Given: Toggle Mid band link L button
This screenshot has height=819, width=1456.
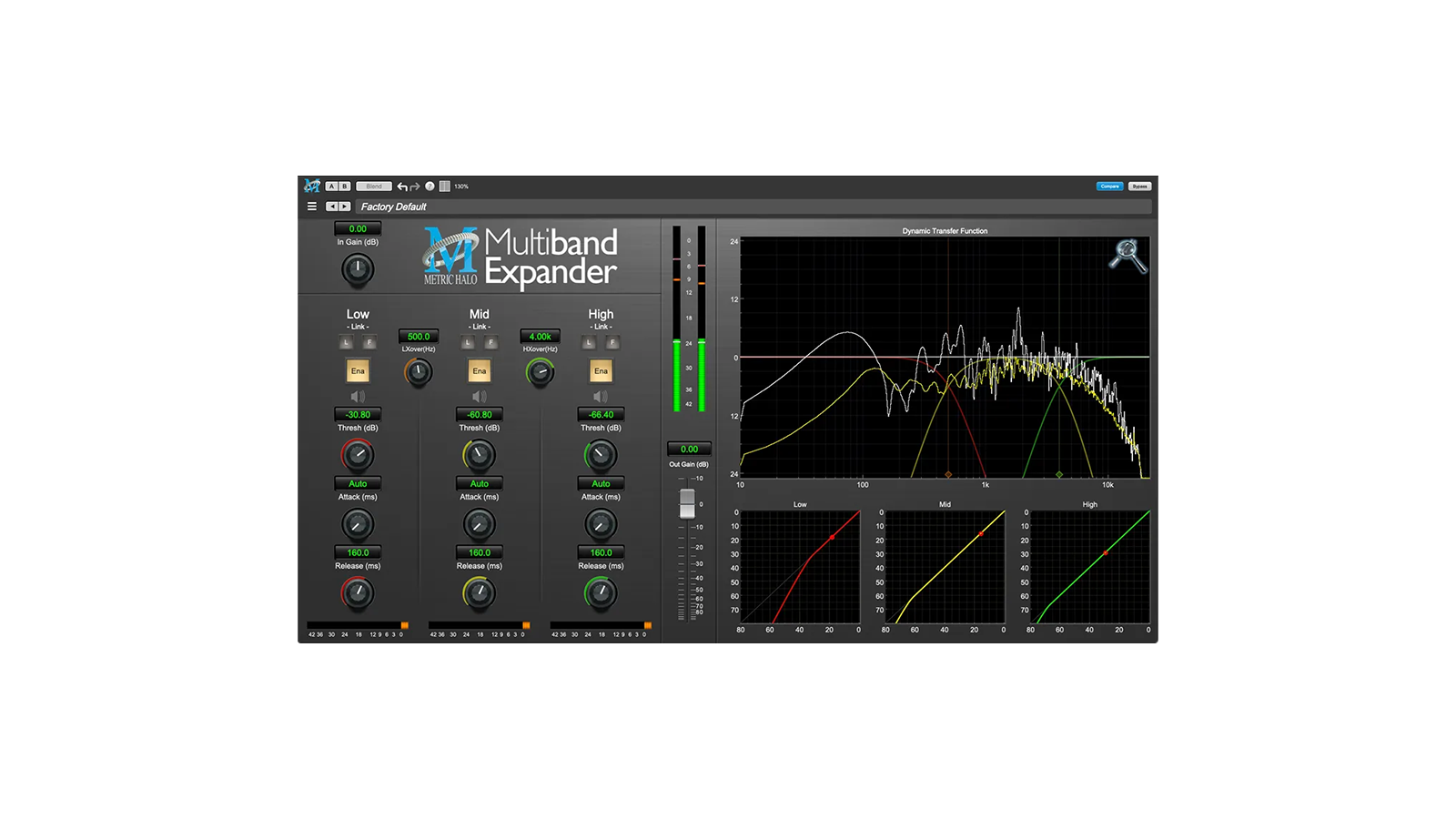Looking at the screenshot, I should [468, 342].
